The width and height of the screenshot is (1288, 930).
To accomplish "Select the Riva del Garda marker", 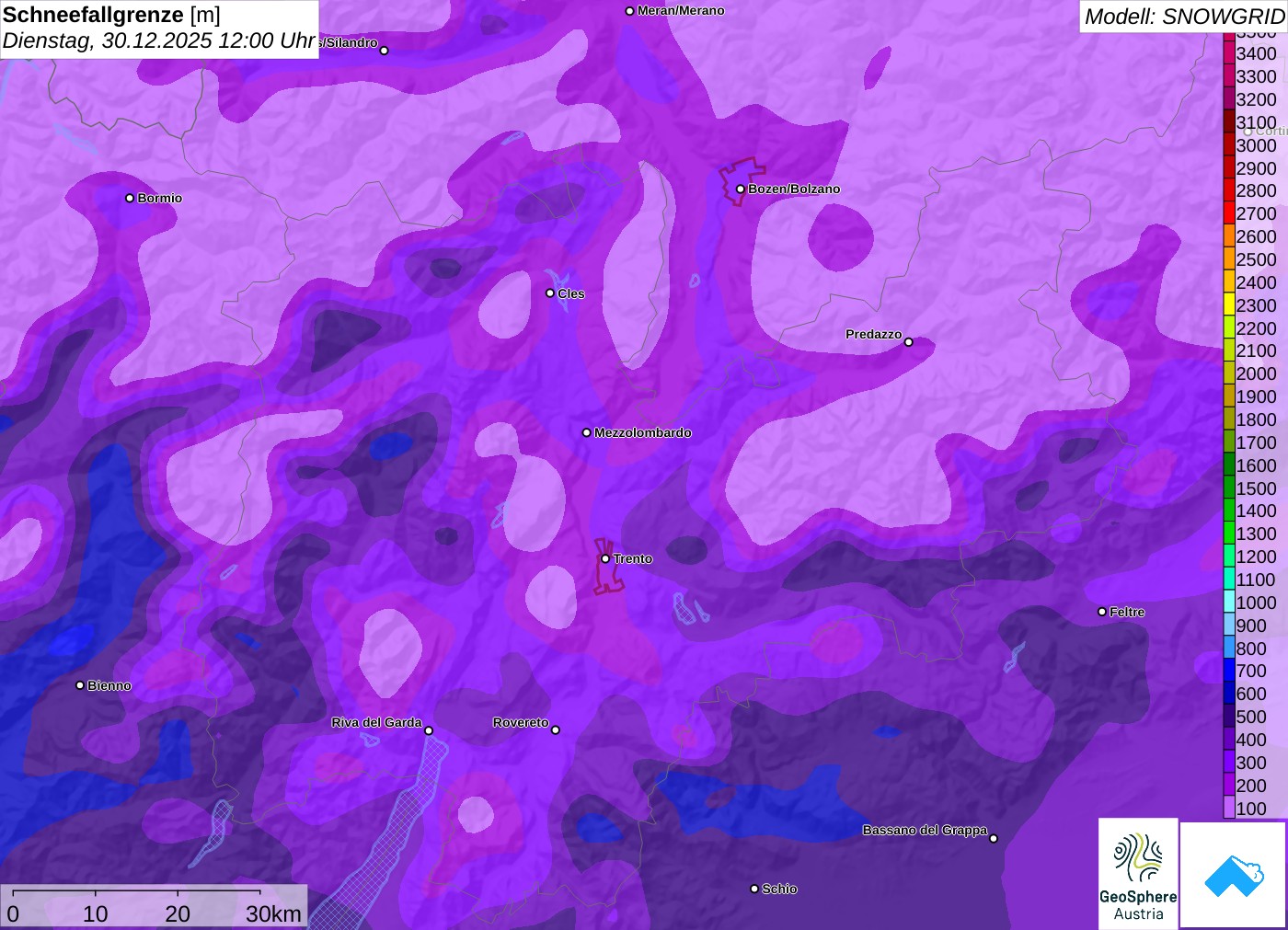I will pyautogui.click(x=428, y=730).
